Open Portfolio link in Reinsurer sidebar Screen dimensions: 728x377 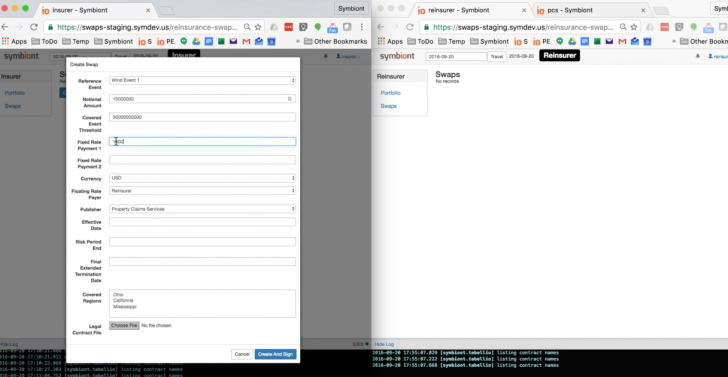click(x=390, y=93)
